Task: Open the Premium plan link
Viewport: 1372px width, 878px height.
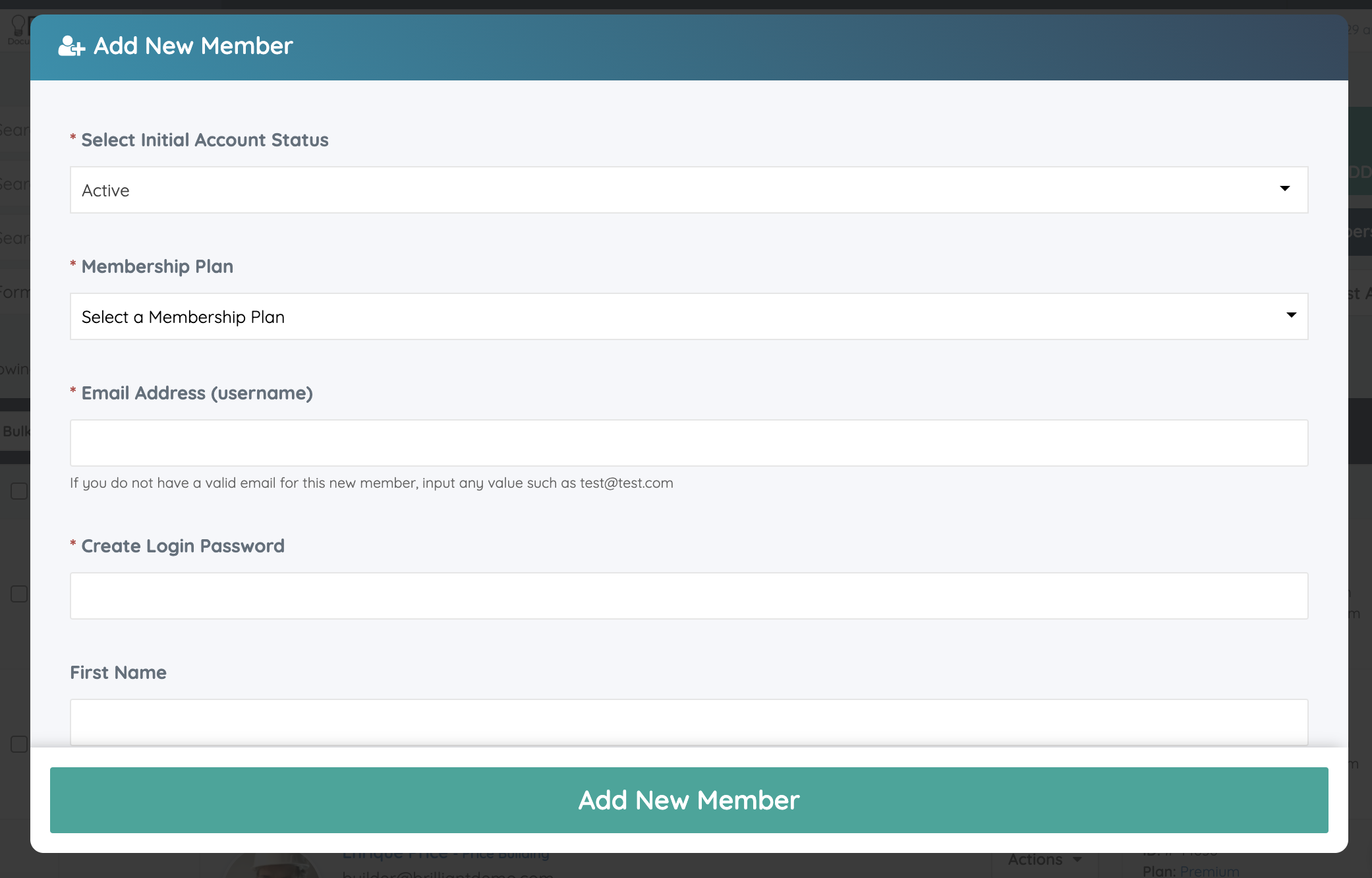Action: click(x=1209, y=871)
